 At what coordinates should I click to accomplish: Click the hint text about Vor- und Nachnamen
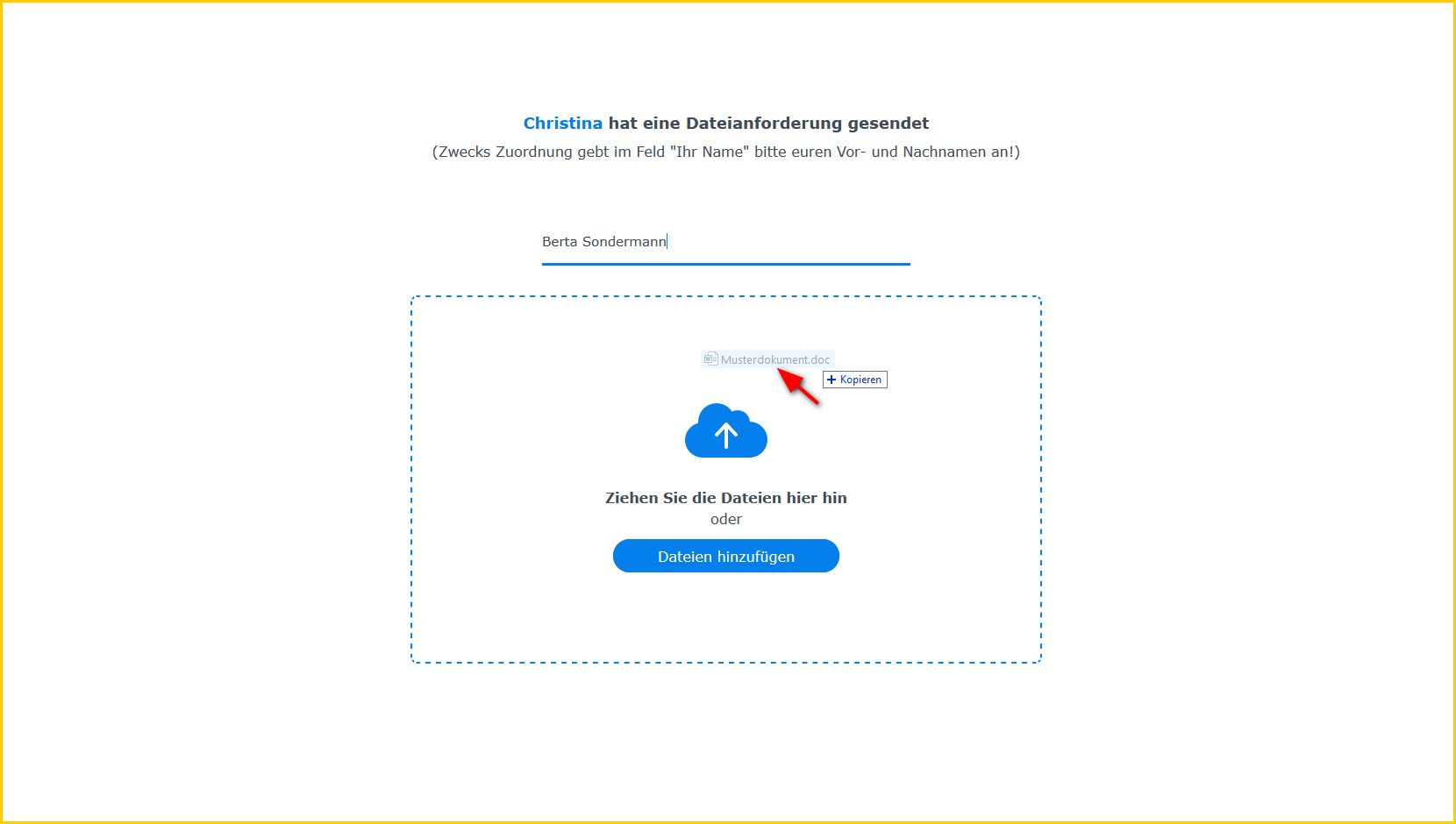[725, 152]
